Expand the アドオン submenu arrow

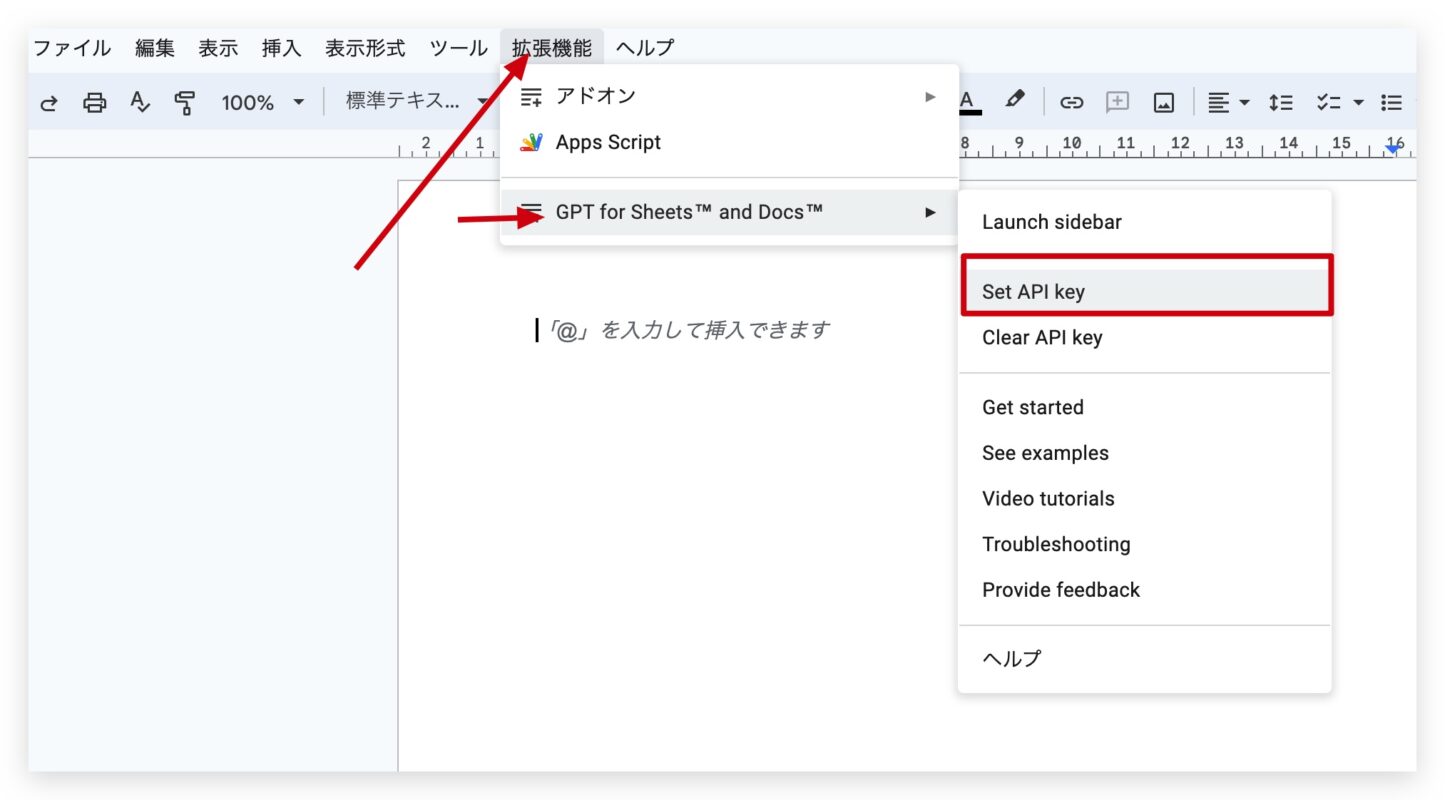[931, 96]
